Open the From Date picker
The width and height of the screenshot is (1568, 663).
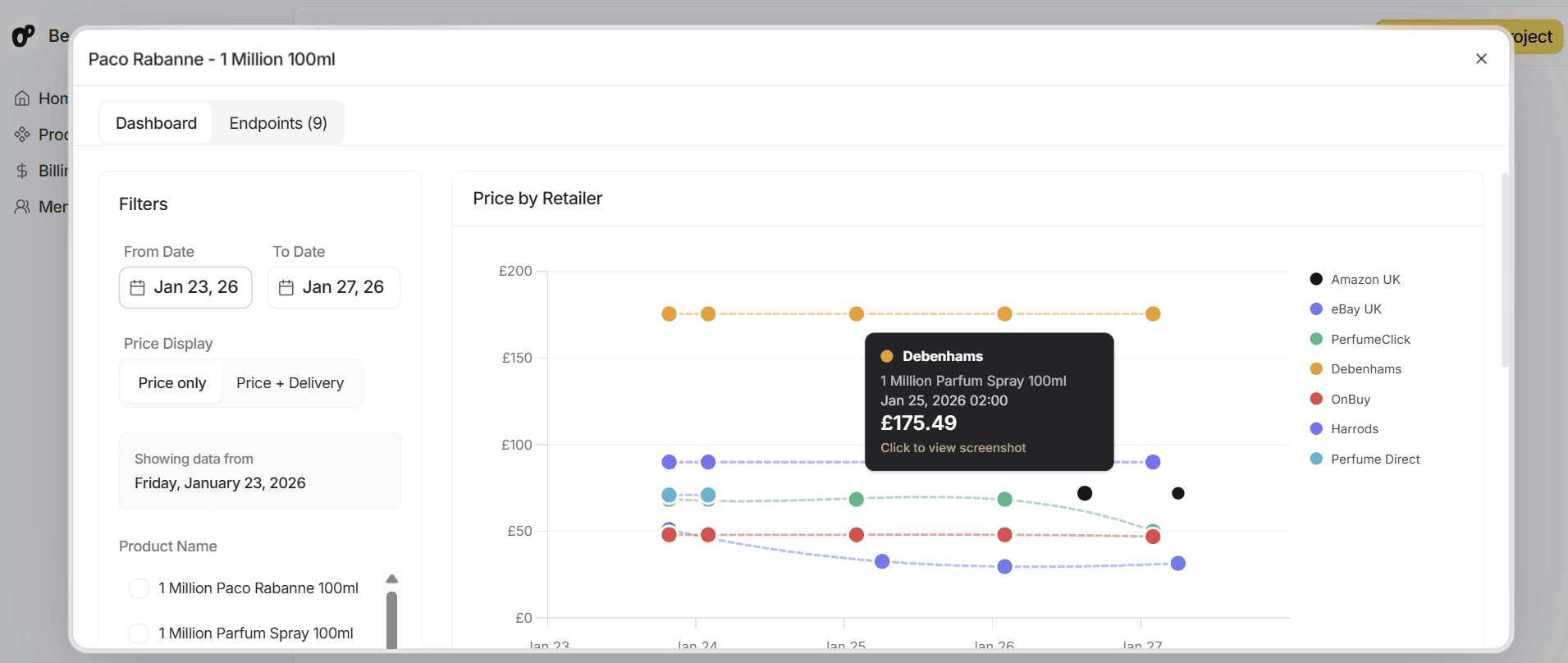pos(185,287)
